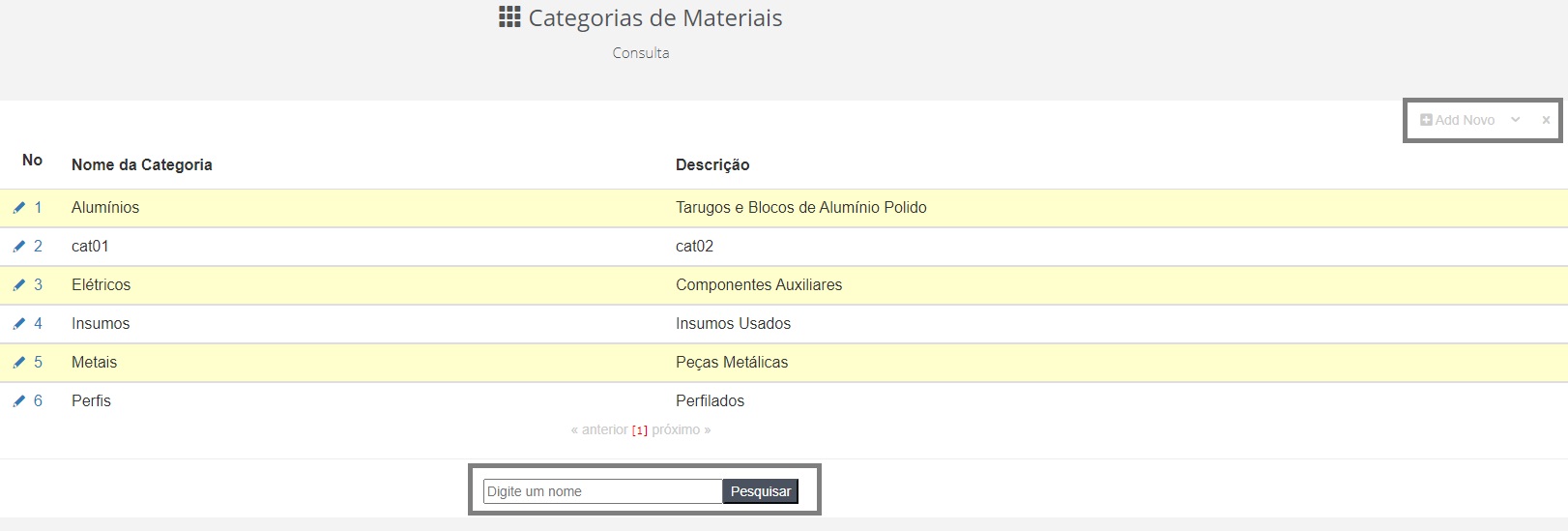Image resolution: width=1568 pixels, height=531 pixels.
Task: Click the Pesquisar search button
Action: click(761, 491)
